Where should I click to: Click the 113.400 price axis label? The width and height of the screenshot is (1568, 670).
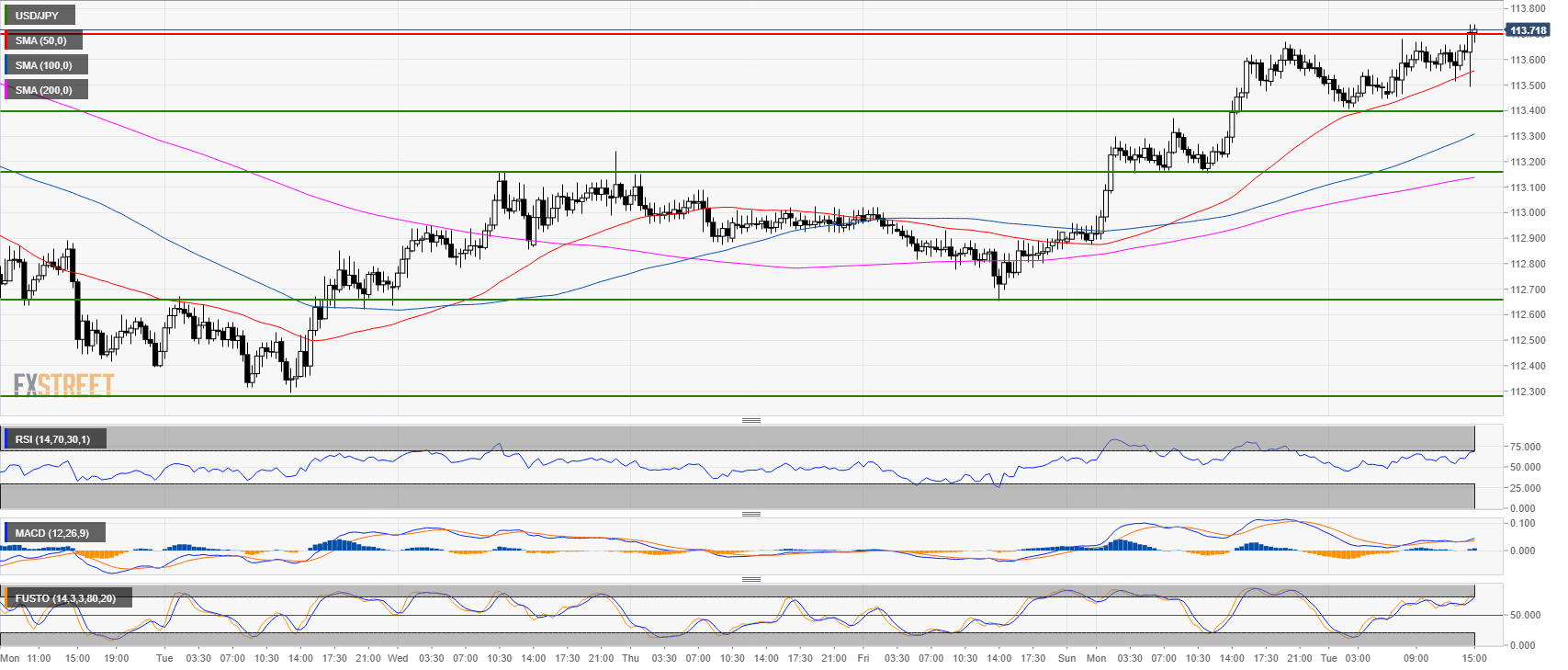(1528, 110)
